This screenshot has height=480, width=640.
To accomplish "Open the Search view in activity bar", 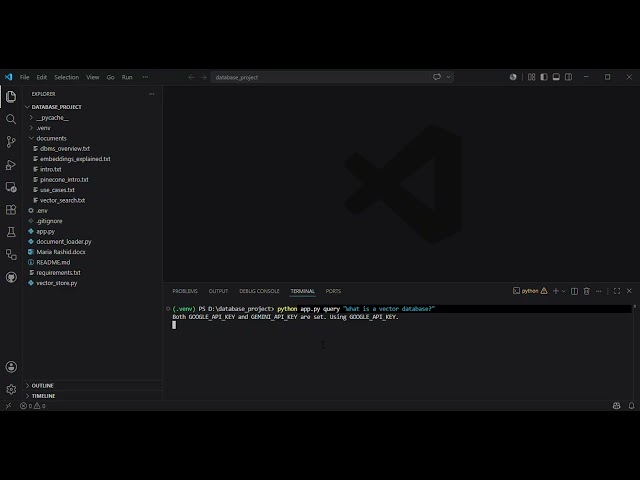I will (x=11, y=119).
